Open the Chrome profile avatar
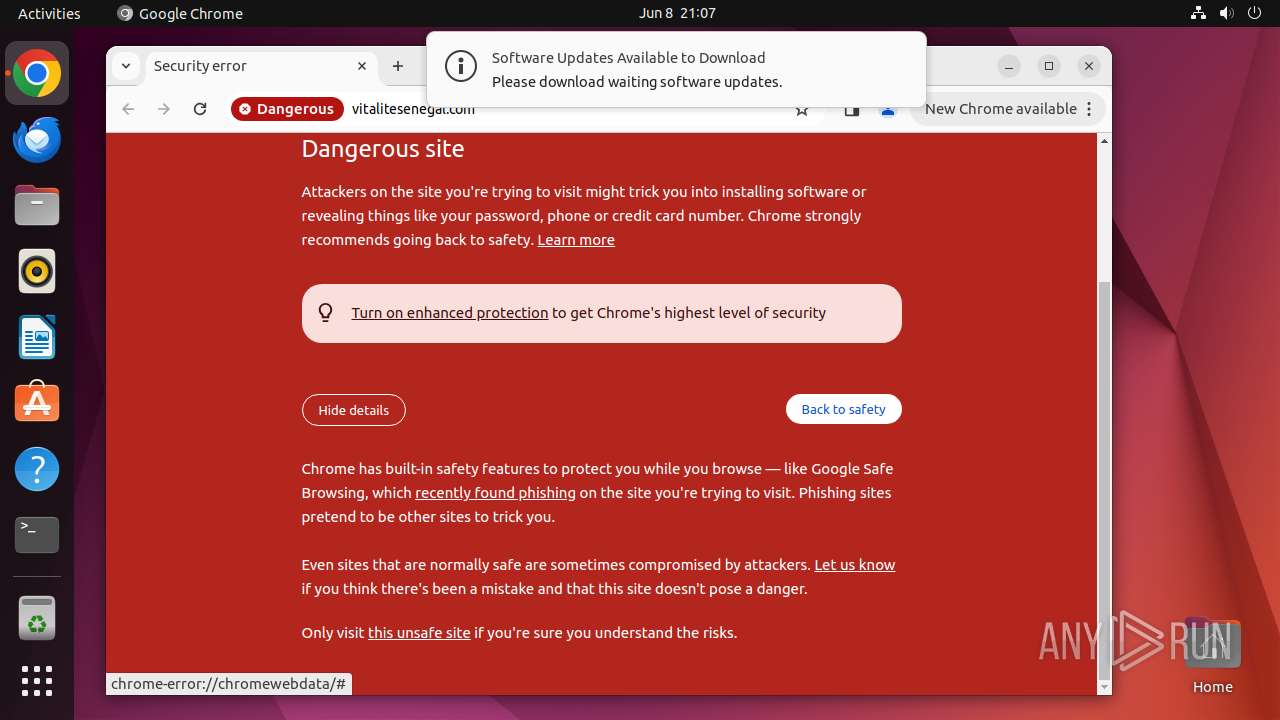 887,111
